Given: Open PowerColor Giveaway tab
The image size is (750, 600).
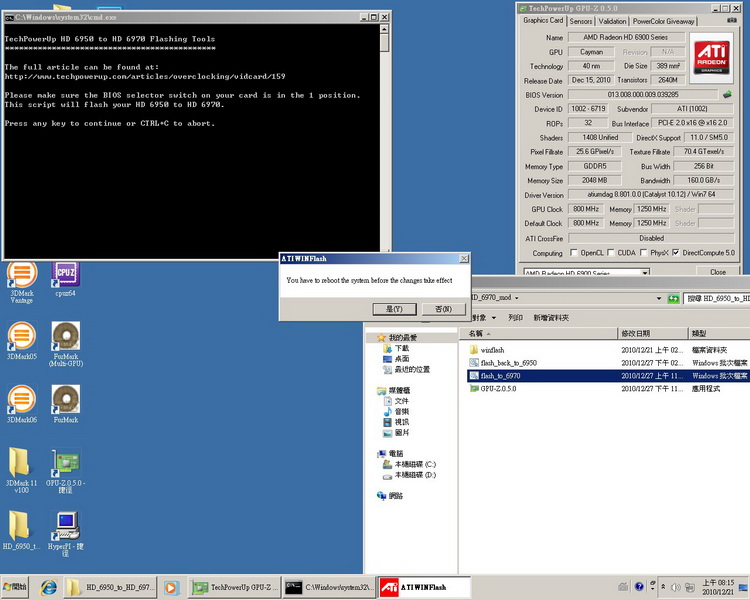Looking at the screenshot, I should point(663,21).
